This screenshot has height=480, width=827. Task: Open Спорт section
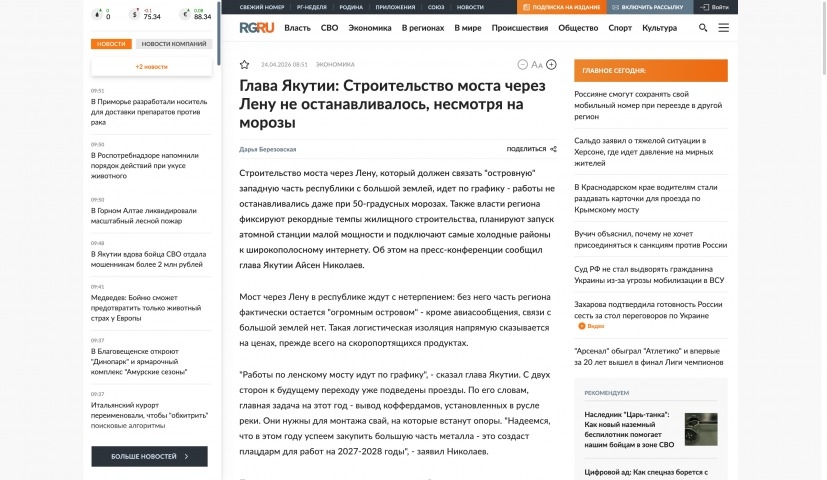tap(620, 28)
